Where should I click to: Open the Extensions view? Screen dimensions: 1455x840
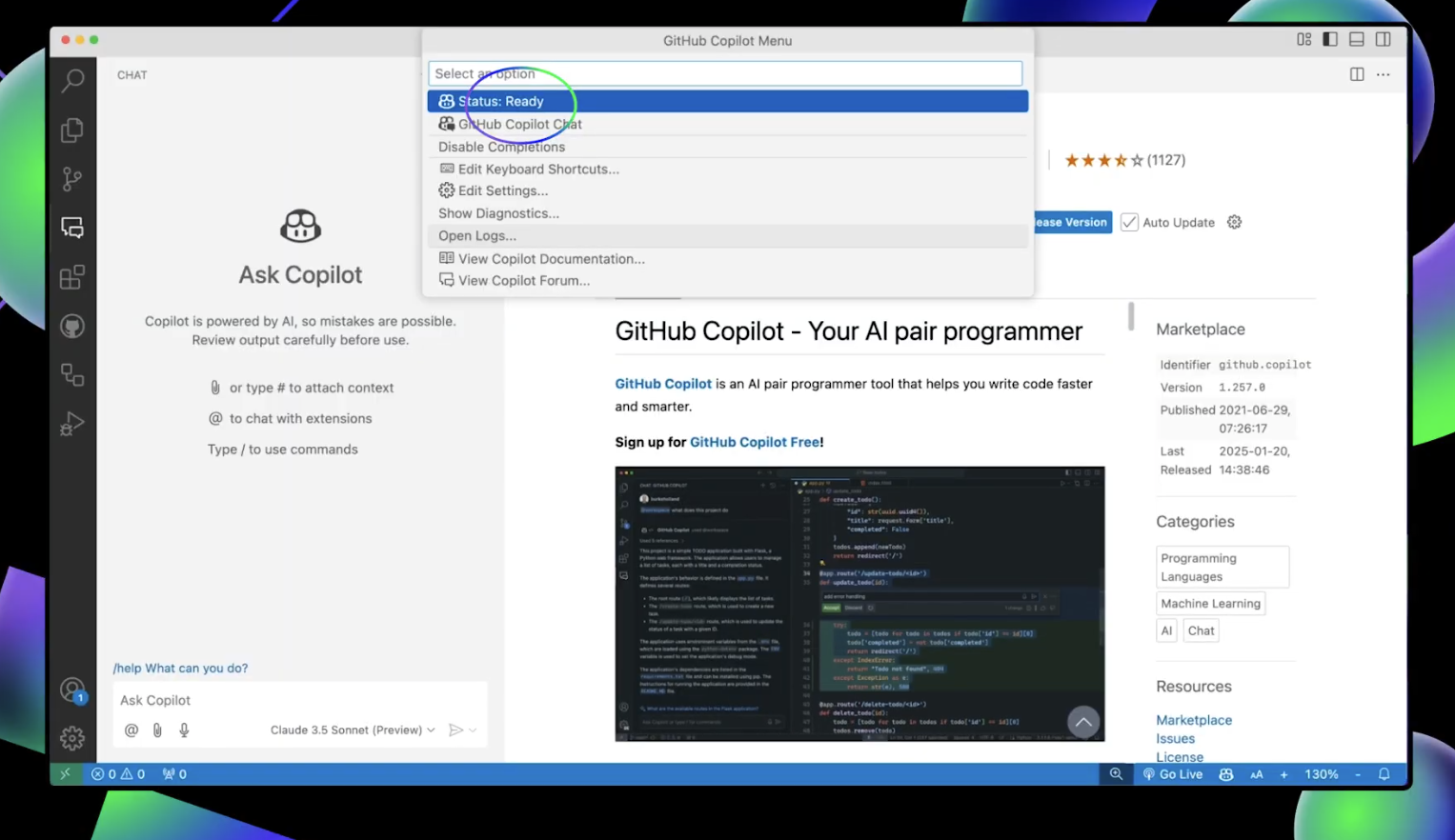coord(72,276)
